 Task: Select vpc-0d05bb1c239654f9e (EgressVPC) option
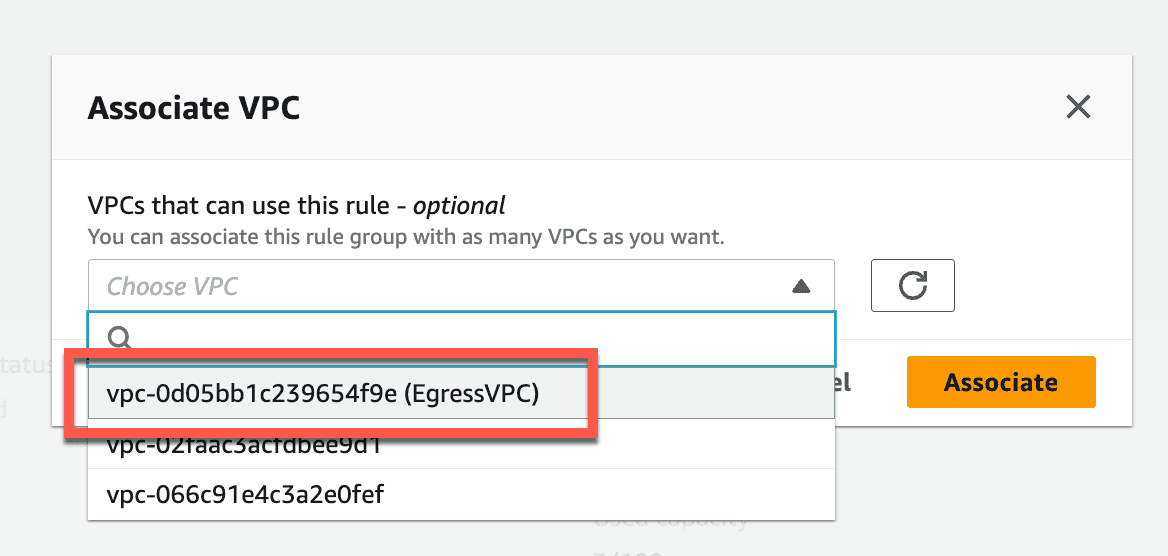(461, 394)
